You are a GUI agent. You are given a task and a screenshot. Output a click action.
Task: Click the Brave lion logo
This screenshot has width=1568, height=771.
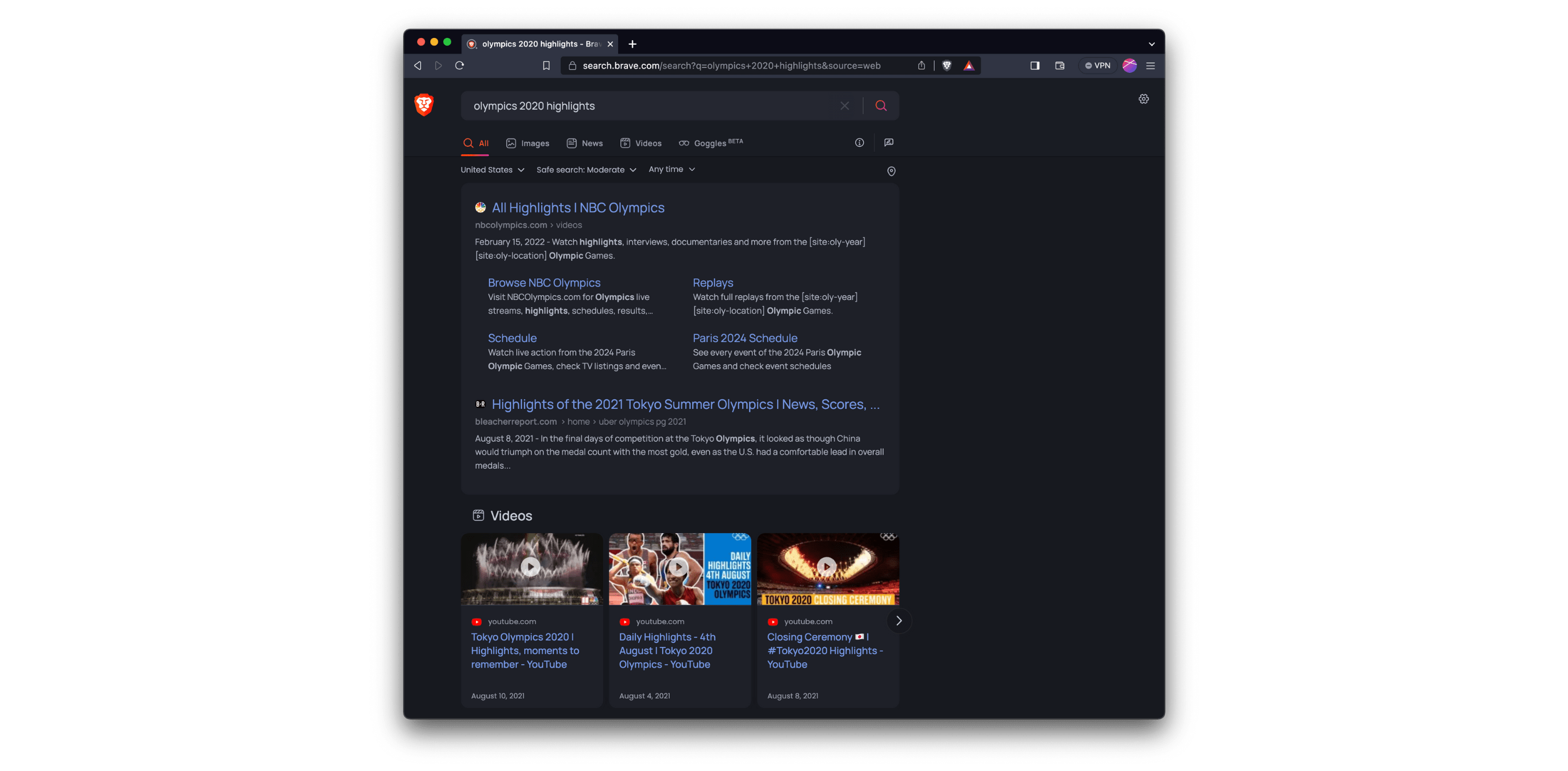424,104
